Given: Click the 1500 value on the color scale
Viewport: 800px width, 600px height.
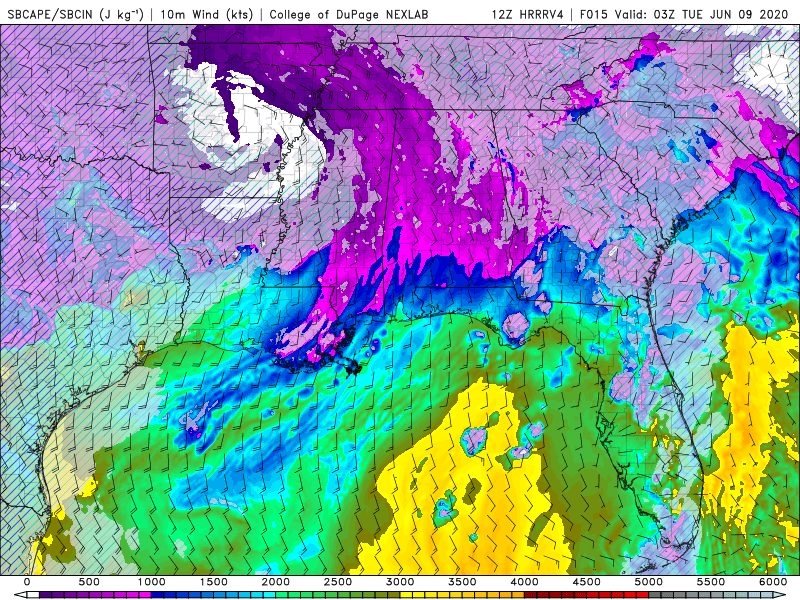Looking at the screenshot, I should click(x=214, y=582).
